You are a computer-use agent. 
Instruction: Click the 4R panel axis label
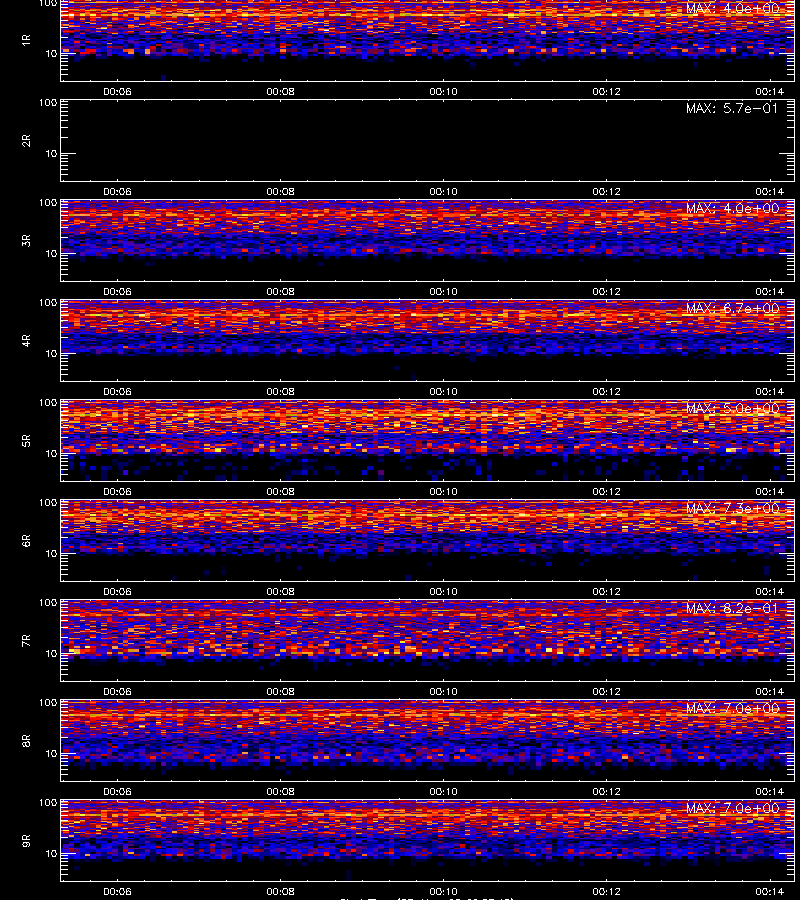click(26, 340)
